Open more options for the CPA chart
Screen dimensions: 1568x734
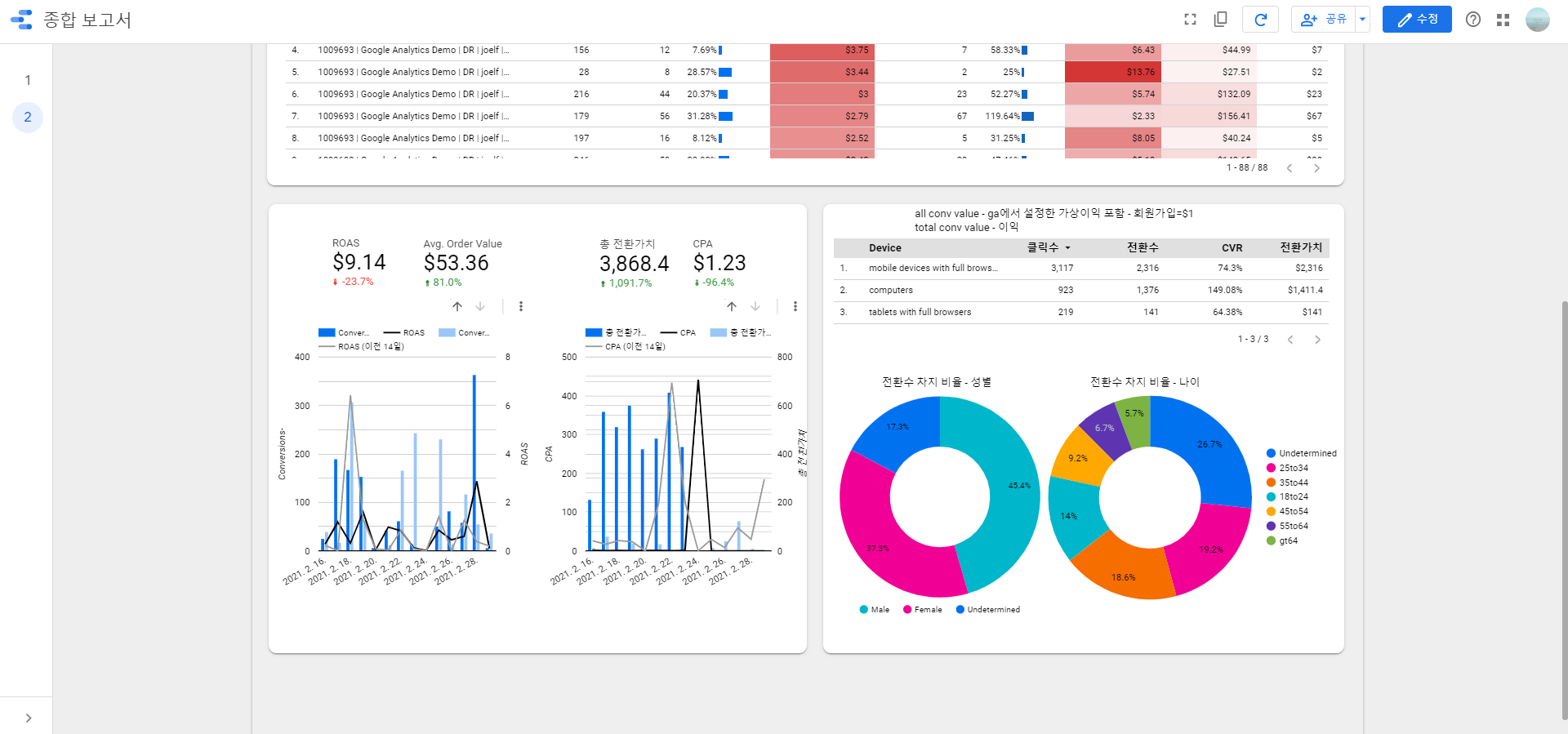coord(795,307)
